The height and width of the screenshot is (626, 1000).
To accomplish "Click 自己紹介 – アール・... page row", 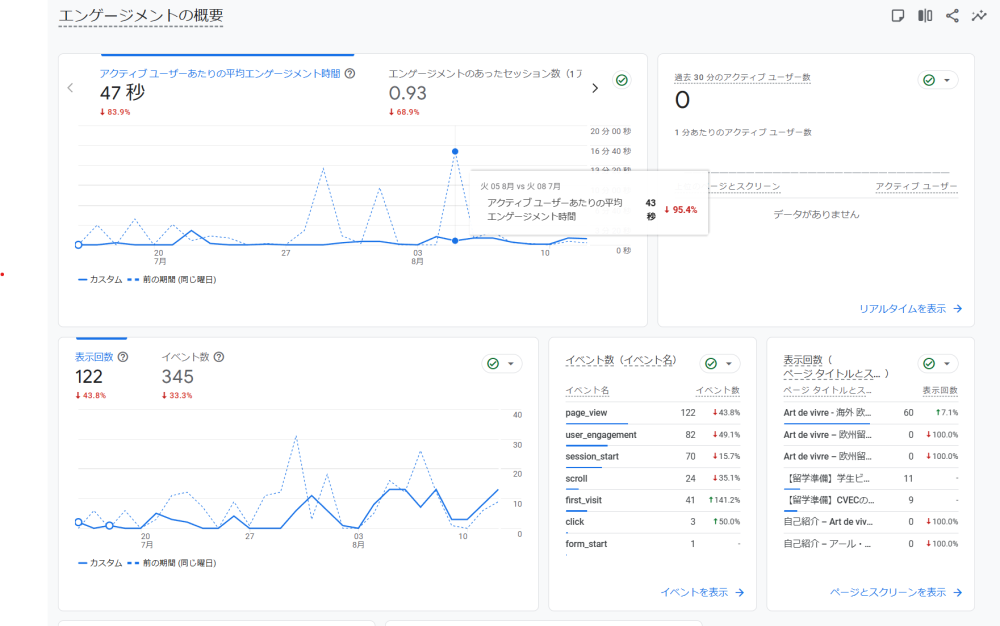I will click(x=871, y=544).
